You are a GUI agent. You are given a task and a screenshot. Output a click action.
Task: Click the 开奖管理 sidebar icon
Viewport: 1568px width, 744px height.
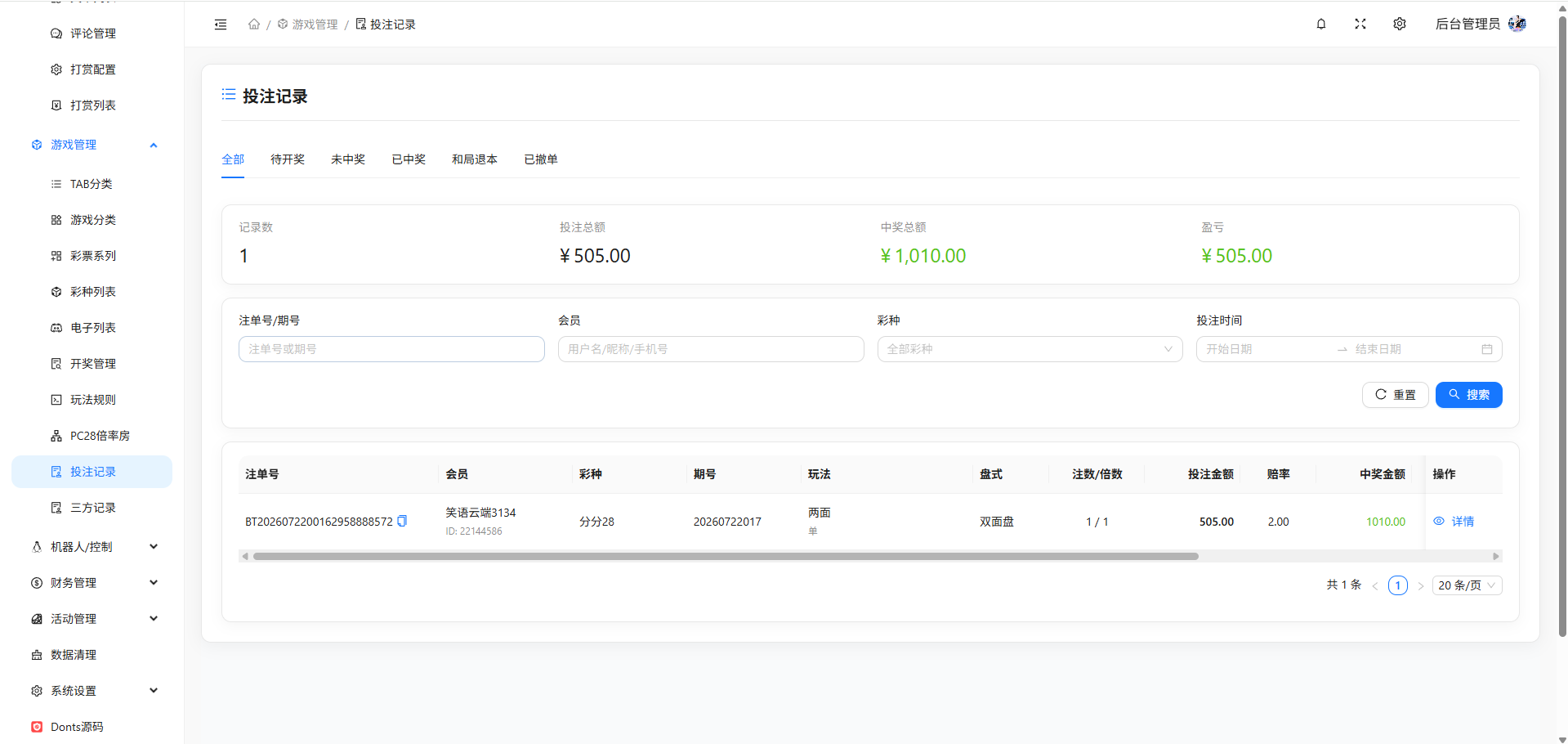[x=56, y=364]
